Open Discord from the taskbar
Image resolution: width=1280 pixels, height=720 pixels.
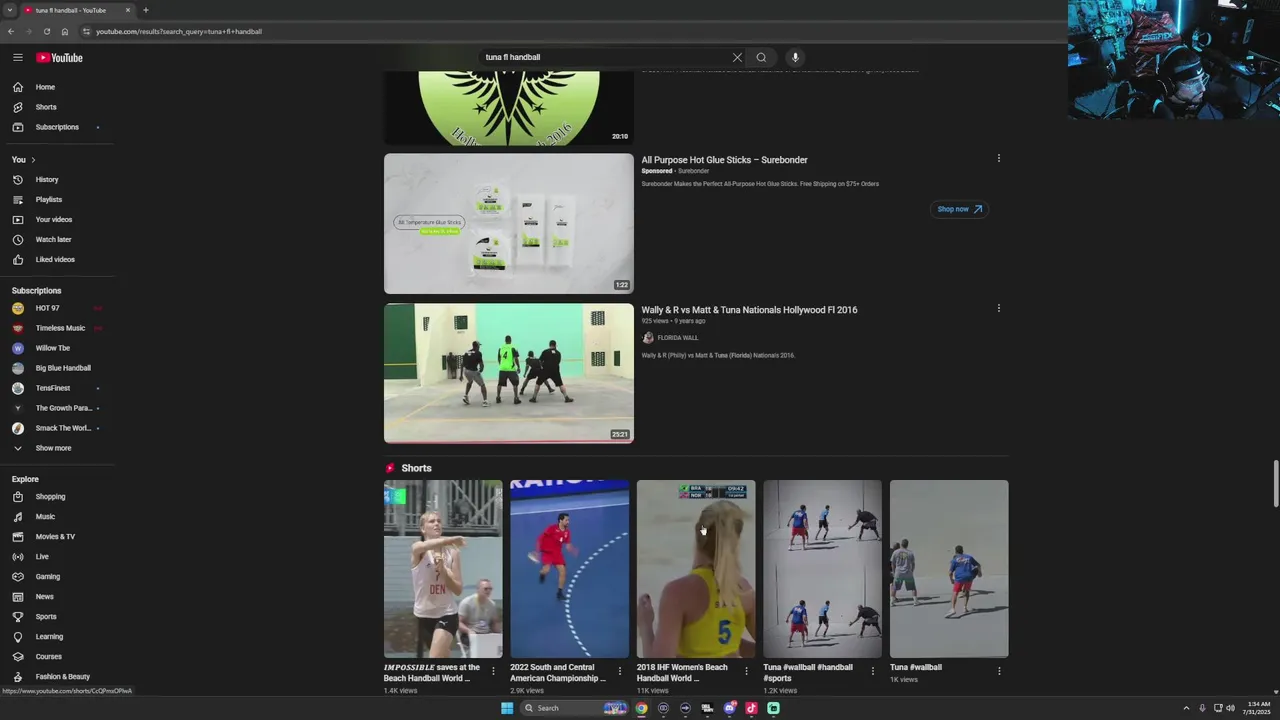coord(730,708)
